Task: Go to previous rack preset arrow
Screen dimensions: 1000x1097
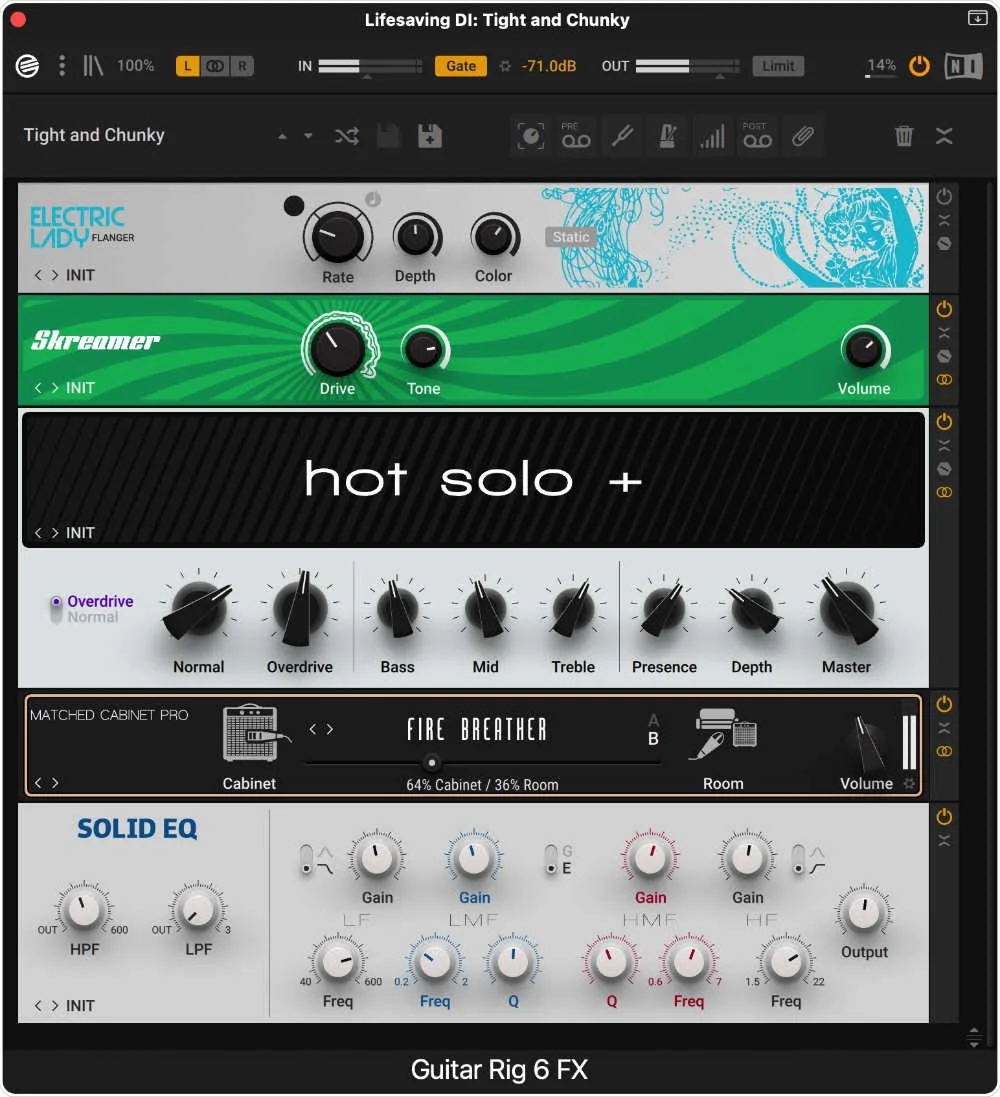Action: pos(282,136)
